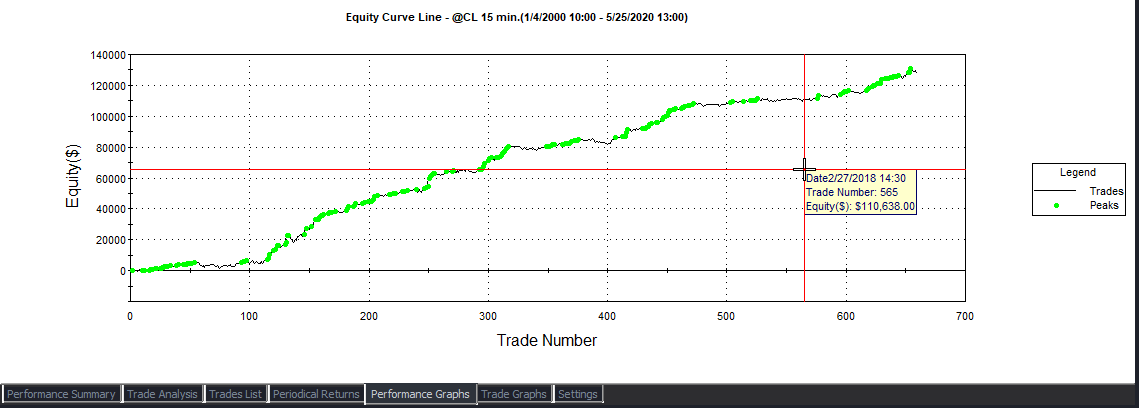
Task: Open the Performance Summary tab
Action: [63, 394]
